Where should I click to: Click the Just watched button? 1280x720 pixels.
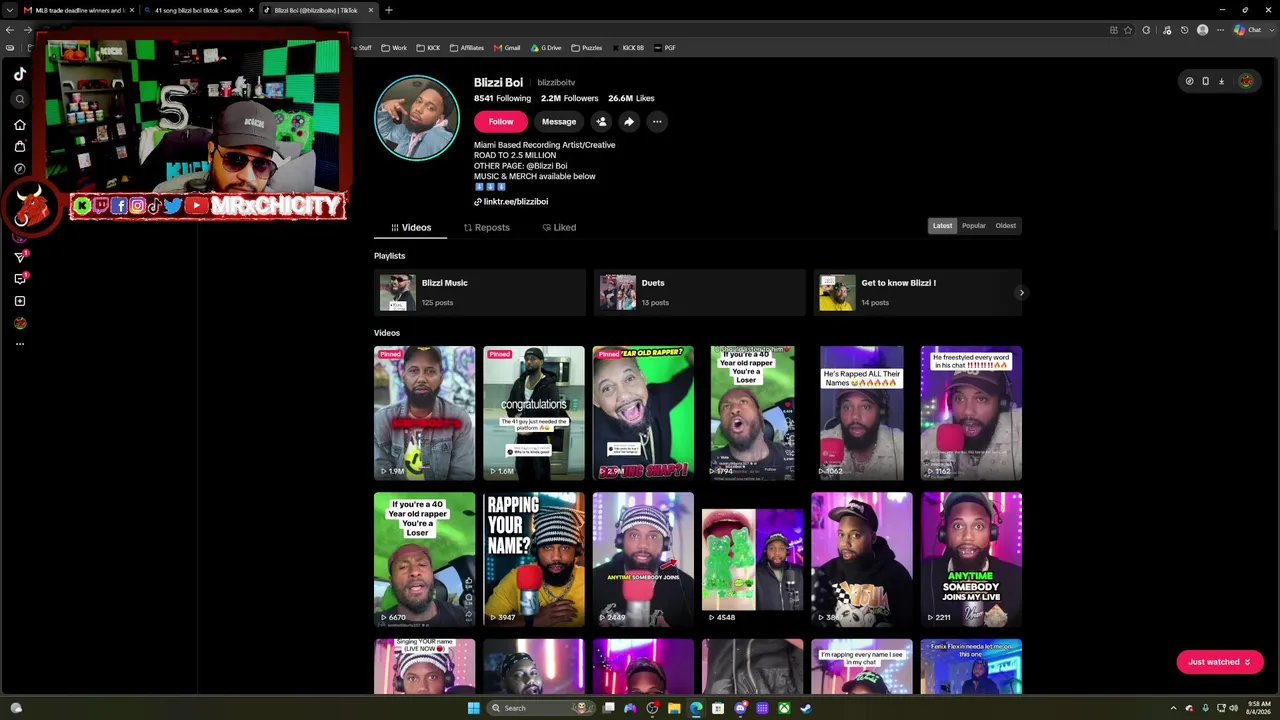coord(1219,662)
